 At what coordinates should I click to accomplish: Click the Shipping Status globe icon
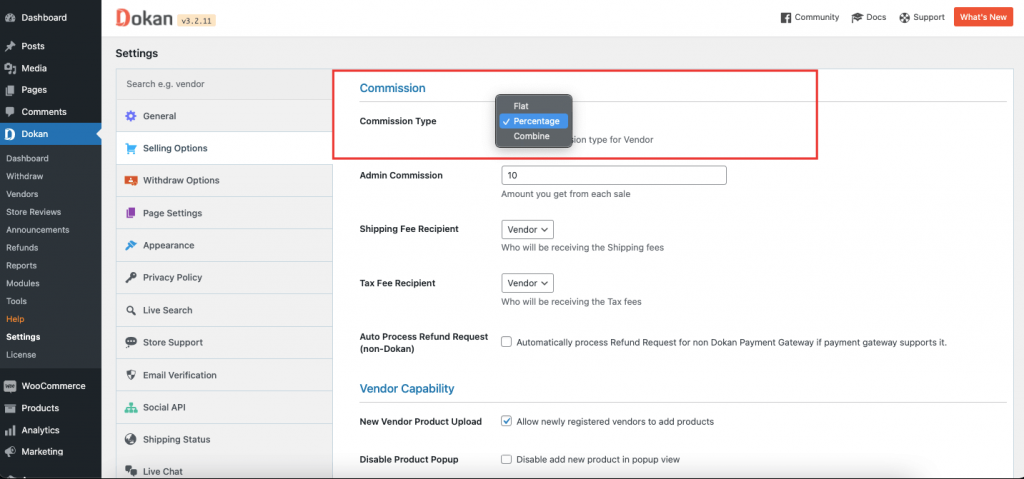coord(131,440)
